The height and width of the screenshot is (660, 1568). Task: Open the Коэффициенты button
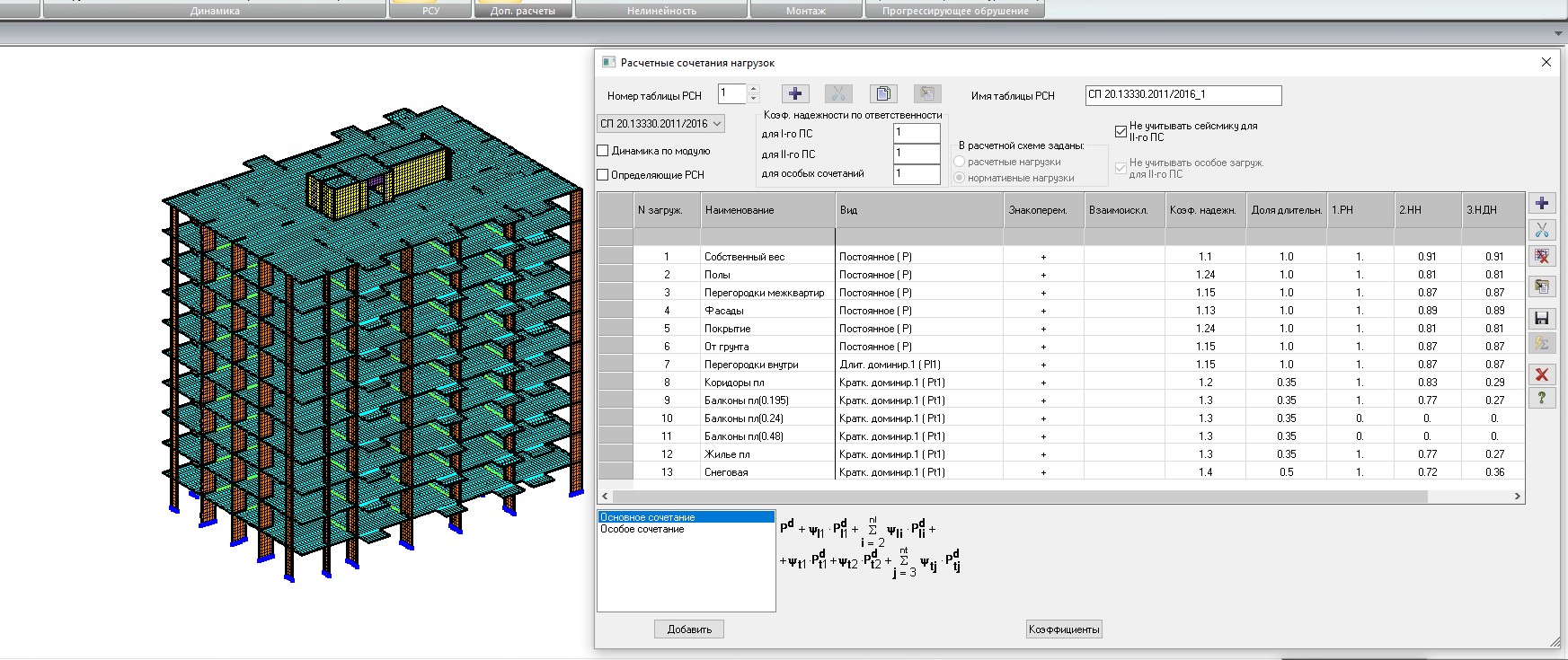click(x=1064, y=629)
